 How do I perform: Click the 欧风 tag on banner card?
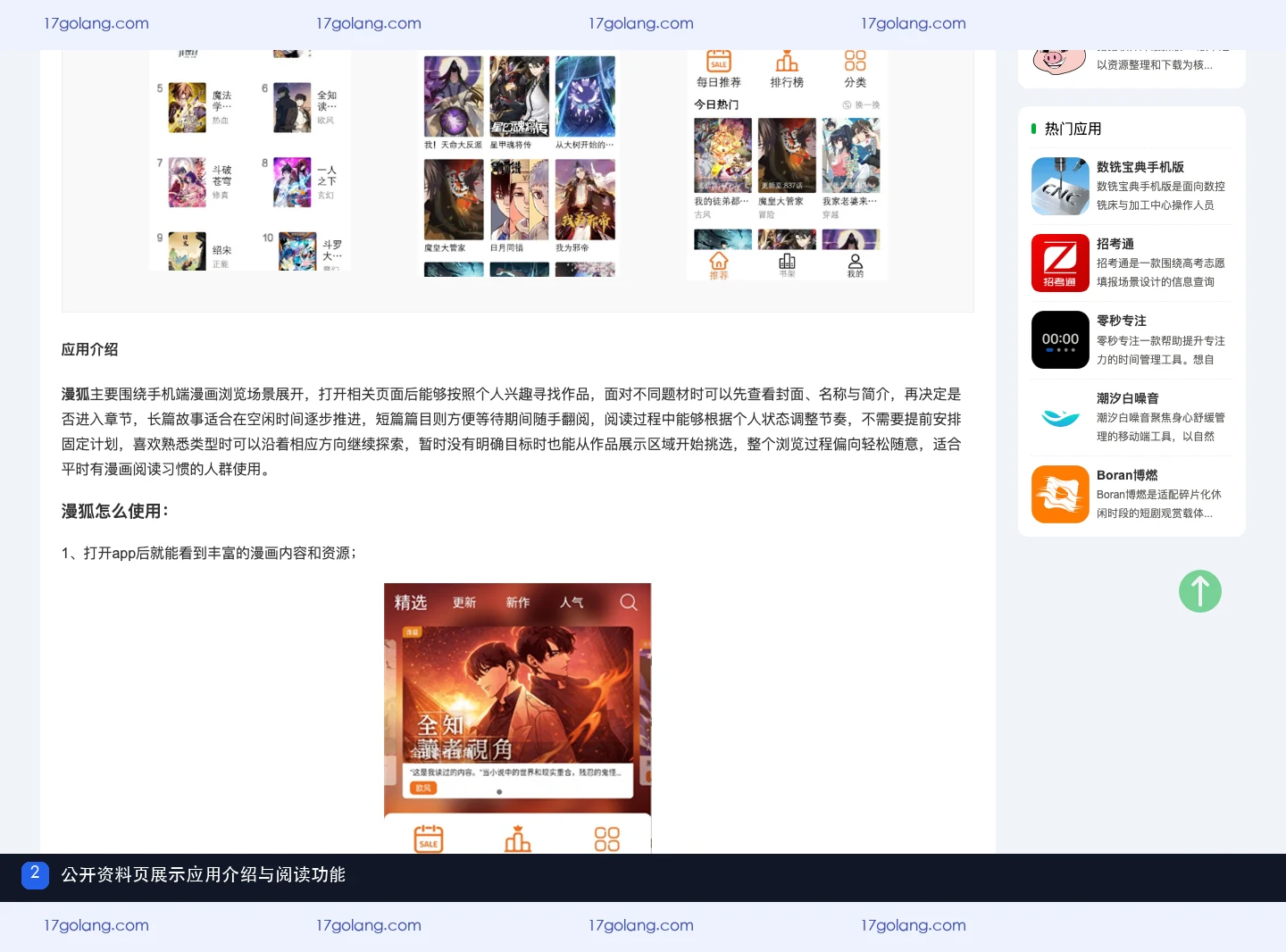point(423,788)
